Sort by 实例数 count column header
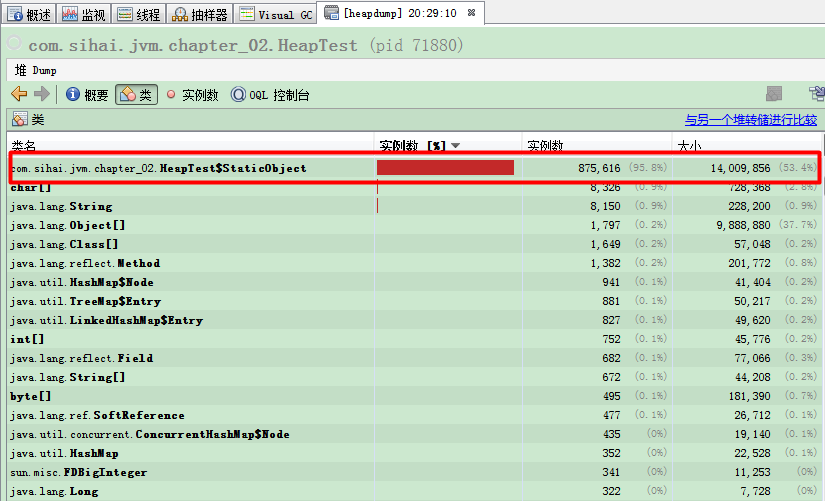825x501 pixels. click(x=597, y=145)
